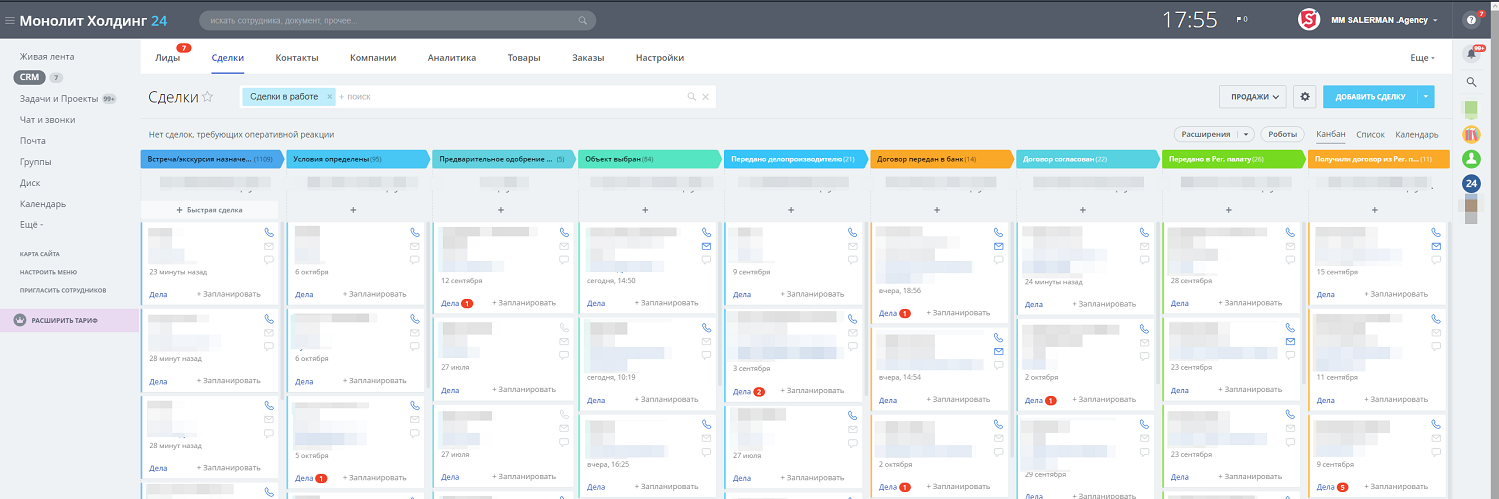Image resolution: width=1499 pixels, height=499 pixels.
Task: Open the Настройки tab
Action: 660,58
